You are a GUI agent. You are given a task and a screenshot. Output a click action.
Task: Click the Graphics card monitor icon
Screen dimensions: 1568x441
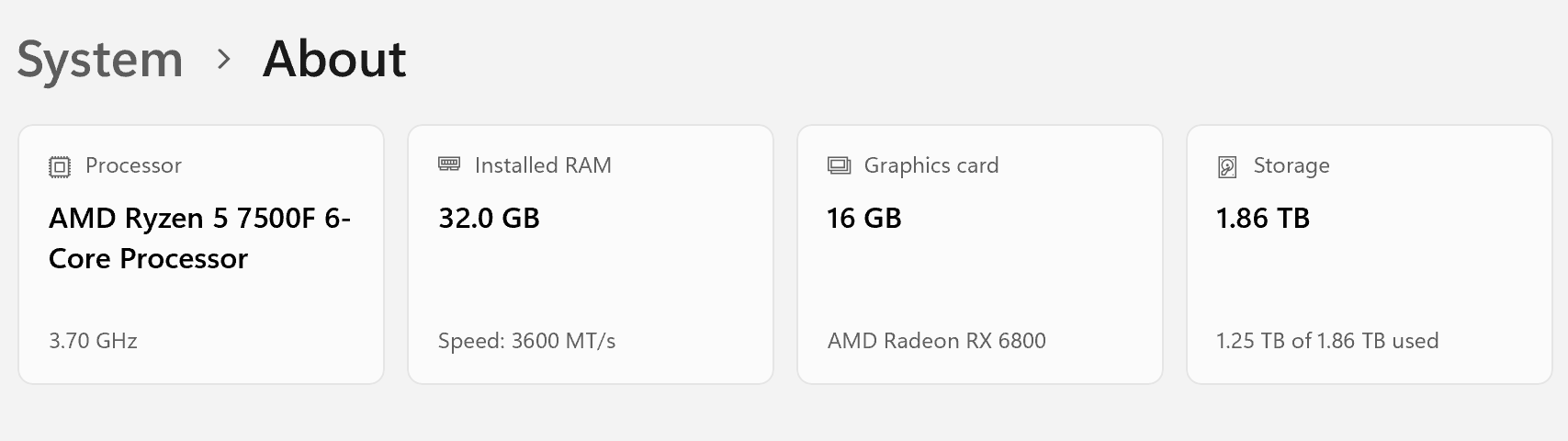[x=839, y=165]
